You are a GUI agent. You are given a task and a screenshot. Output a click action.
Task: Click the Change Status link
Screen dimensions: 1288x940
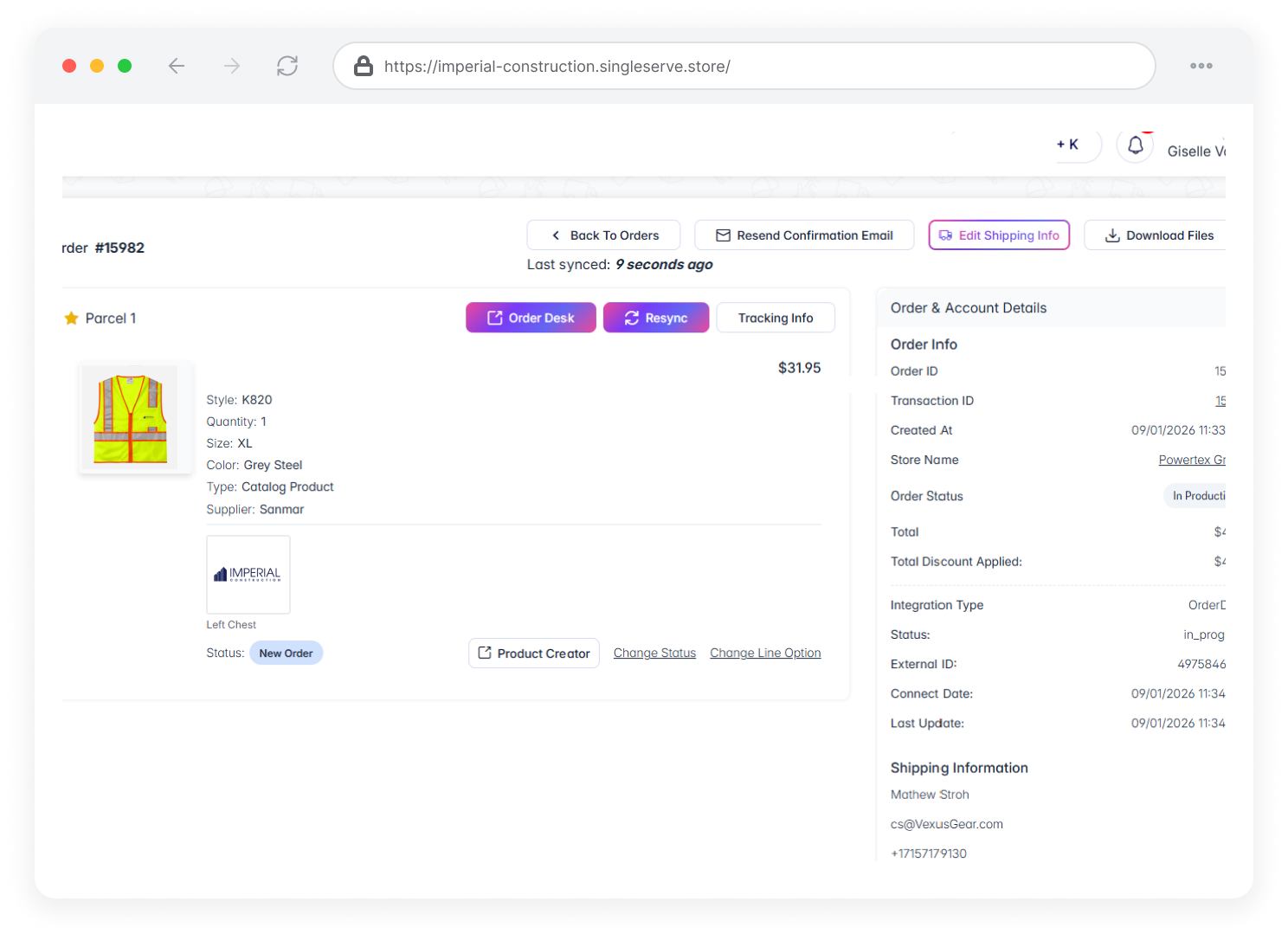[654, 653]
